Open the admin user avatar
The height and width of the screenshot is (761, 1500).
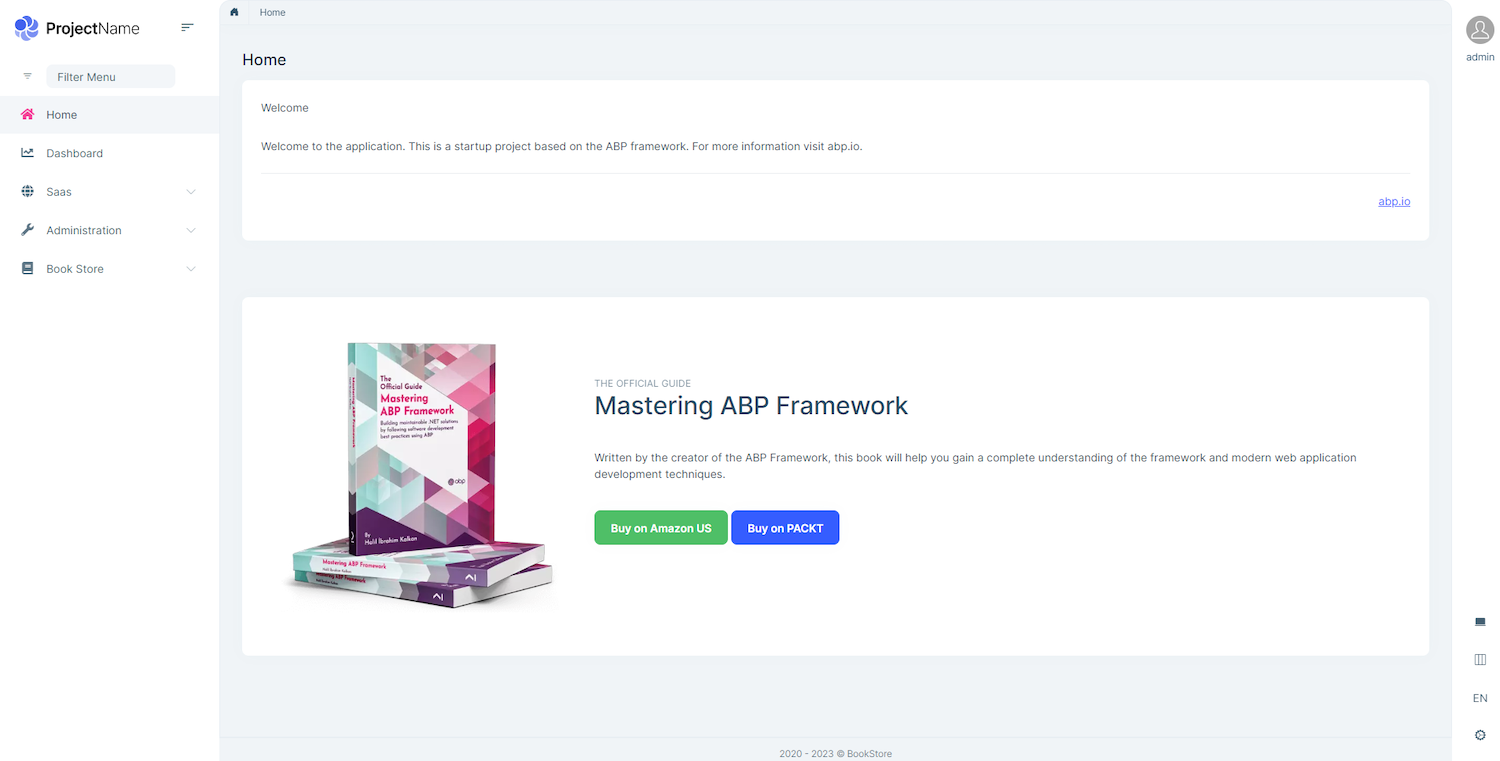[x=1480, y=30]
